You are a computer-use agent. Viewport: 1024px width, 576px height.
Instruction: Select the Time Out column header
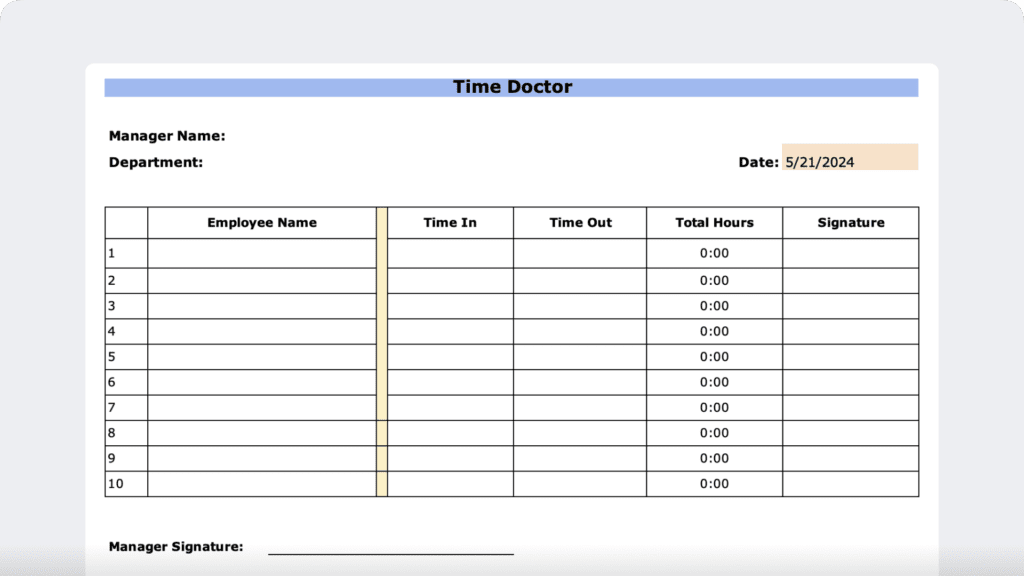pos(580,222)
